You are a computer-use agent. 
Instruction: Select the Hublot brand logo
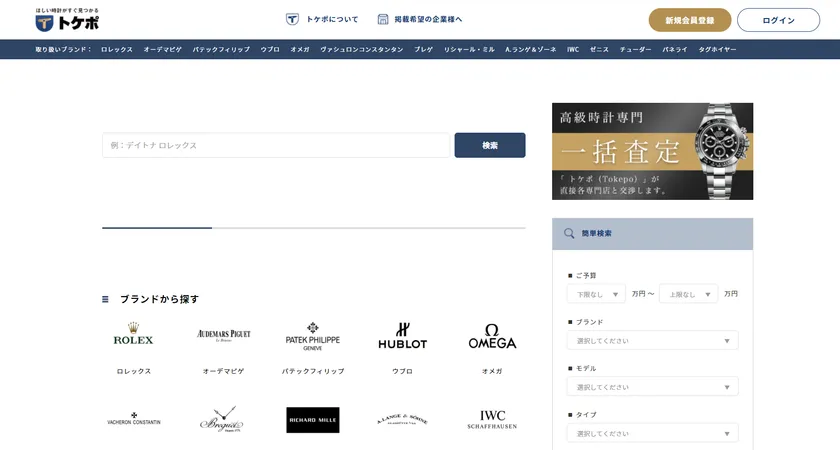tap(402, 336)
